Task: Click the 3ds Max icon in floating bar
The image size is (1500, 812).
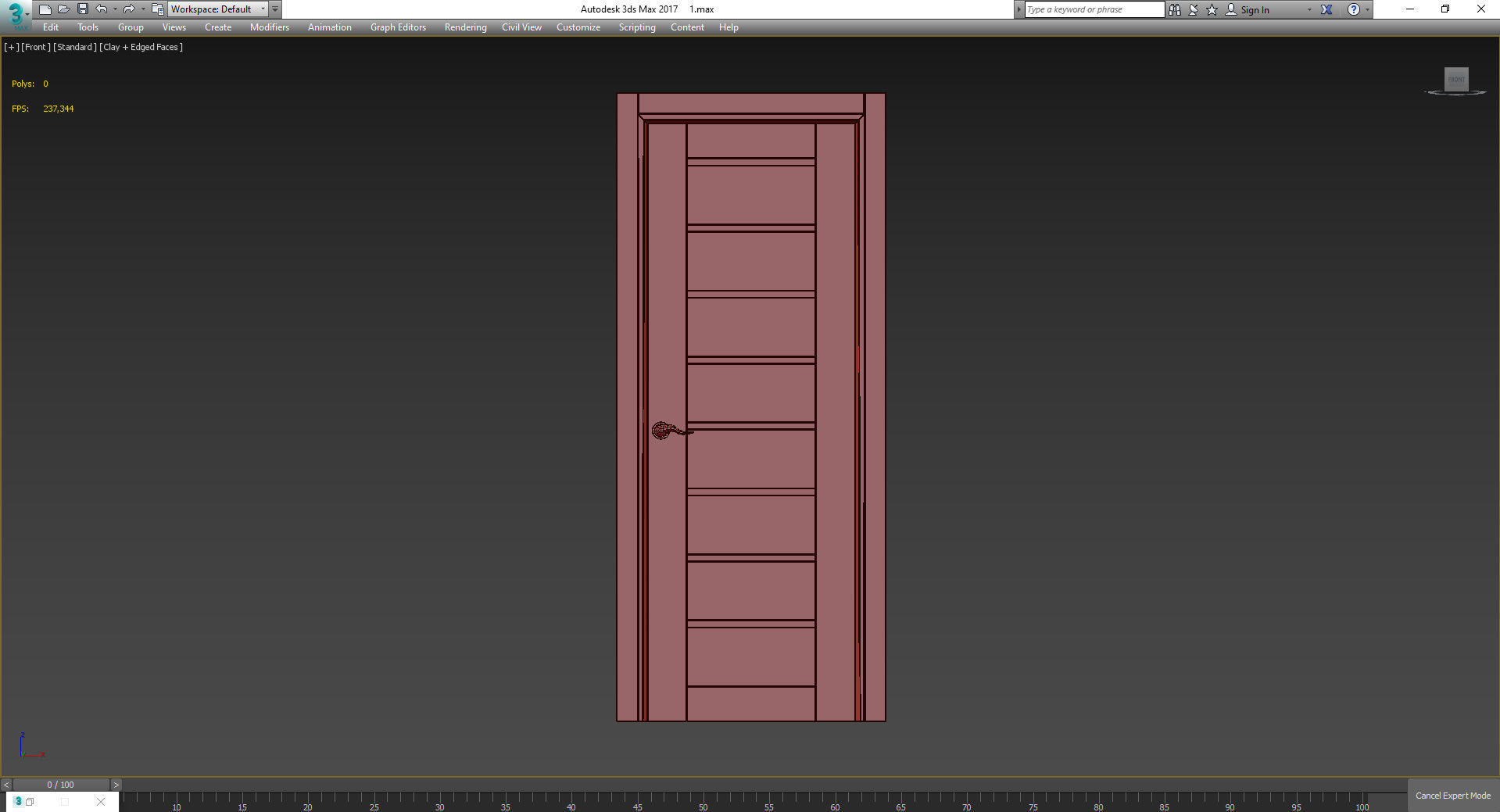Action: coord(18,801)
